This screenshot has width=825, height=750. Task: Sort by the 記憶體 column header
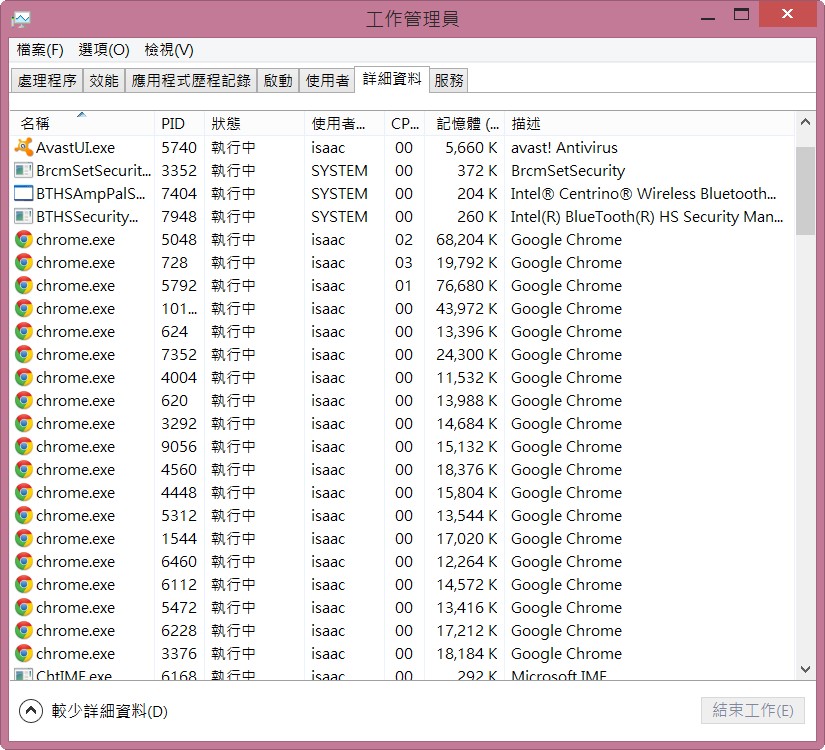(464, 124)
